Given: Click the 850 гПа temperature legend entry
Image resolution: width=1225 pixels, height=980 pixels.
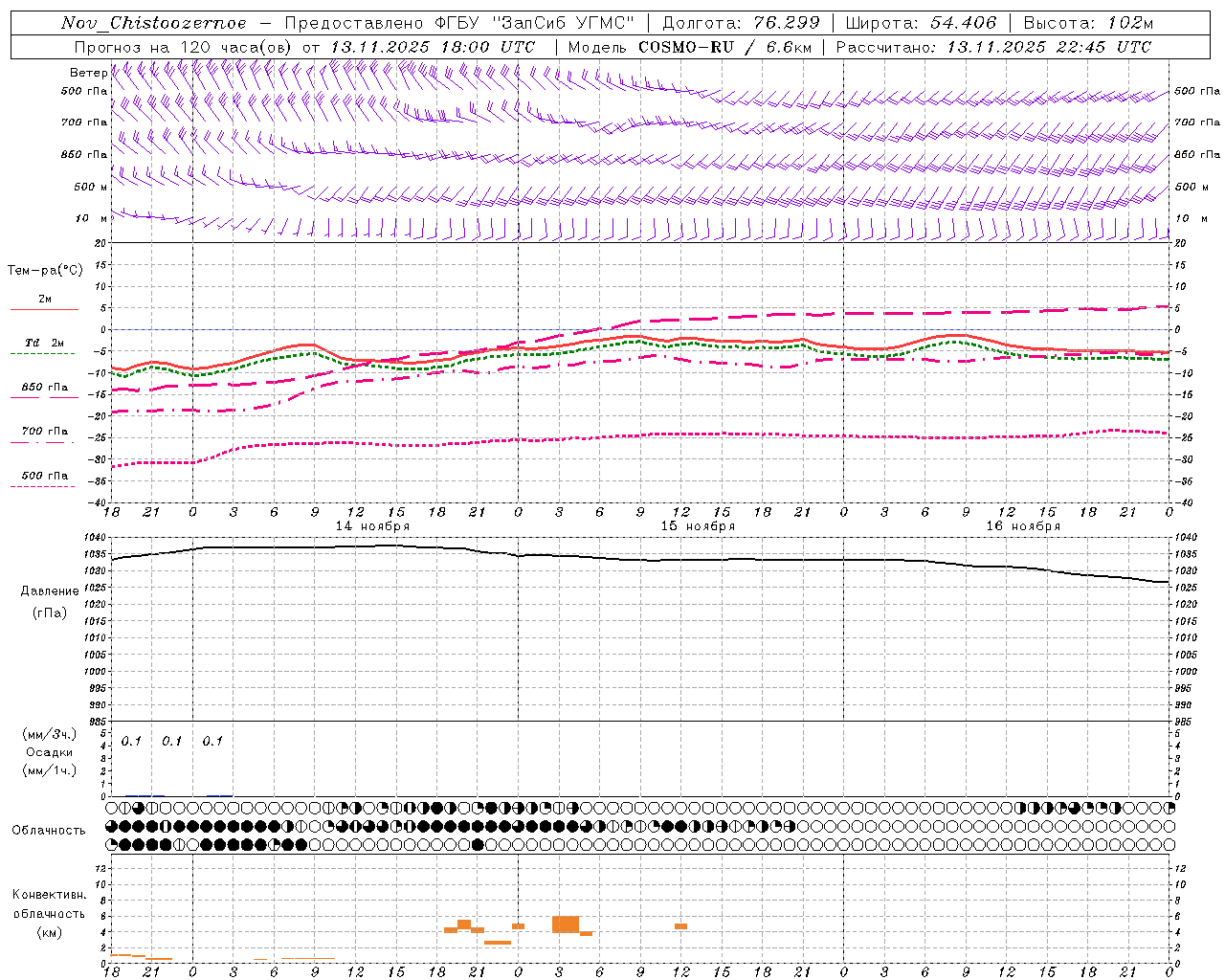Looking at the screenshot, I should [45, 388].
